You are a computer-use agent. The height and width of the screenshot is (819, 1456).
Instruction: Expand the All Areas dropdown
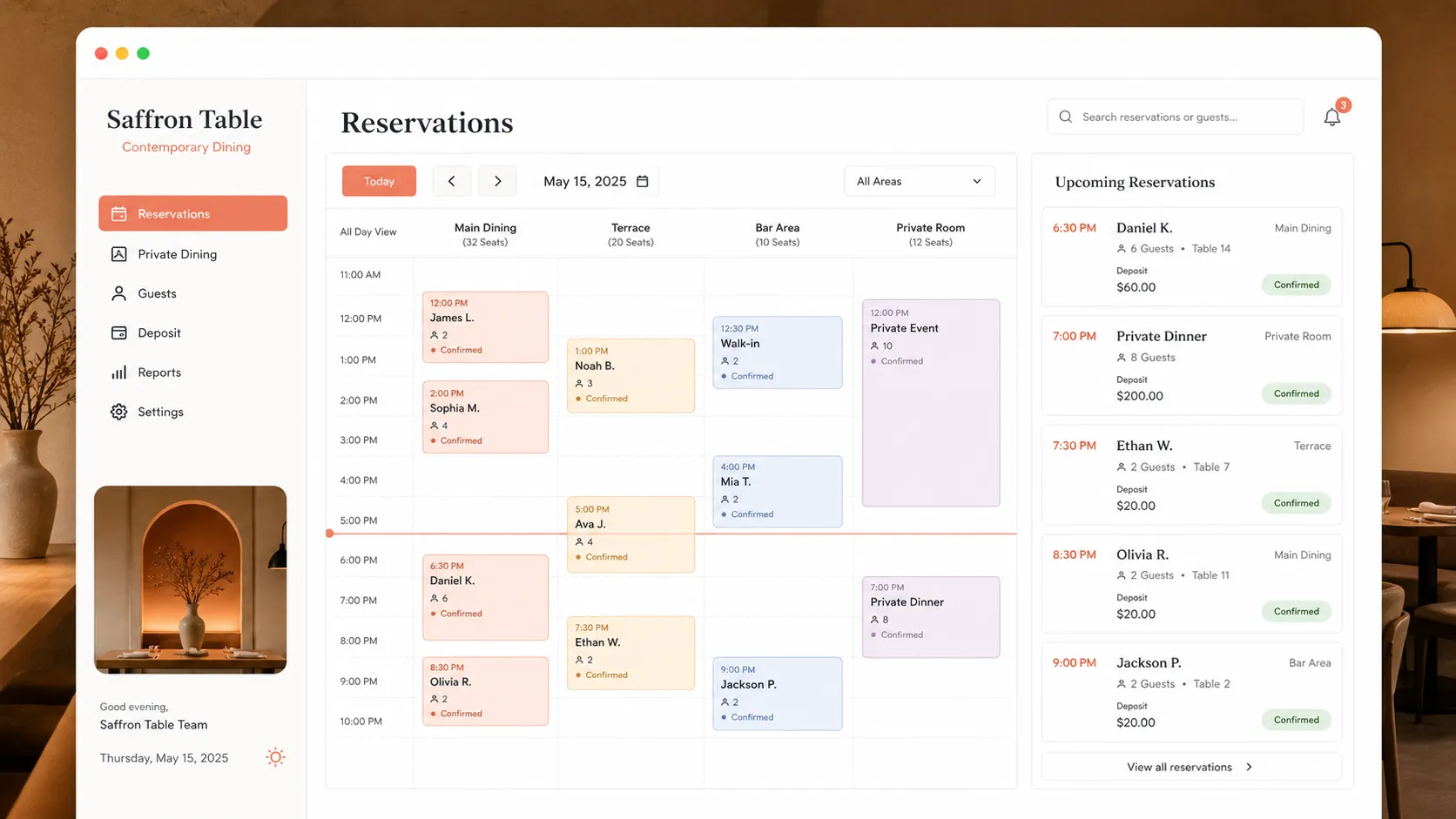click(919, 181)
